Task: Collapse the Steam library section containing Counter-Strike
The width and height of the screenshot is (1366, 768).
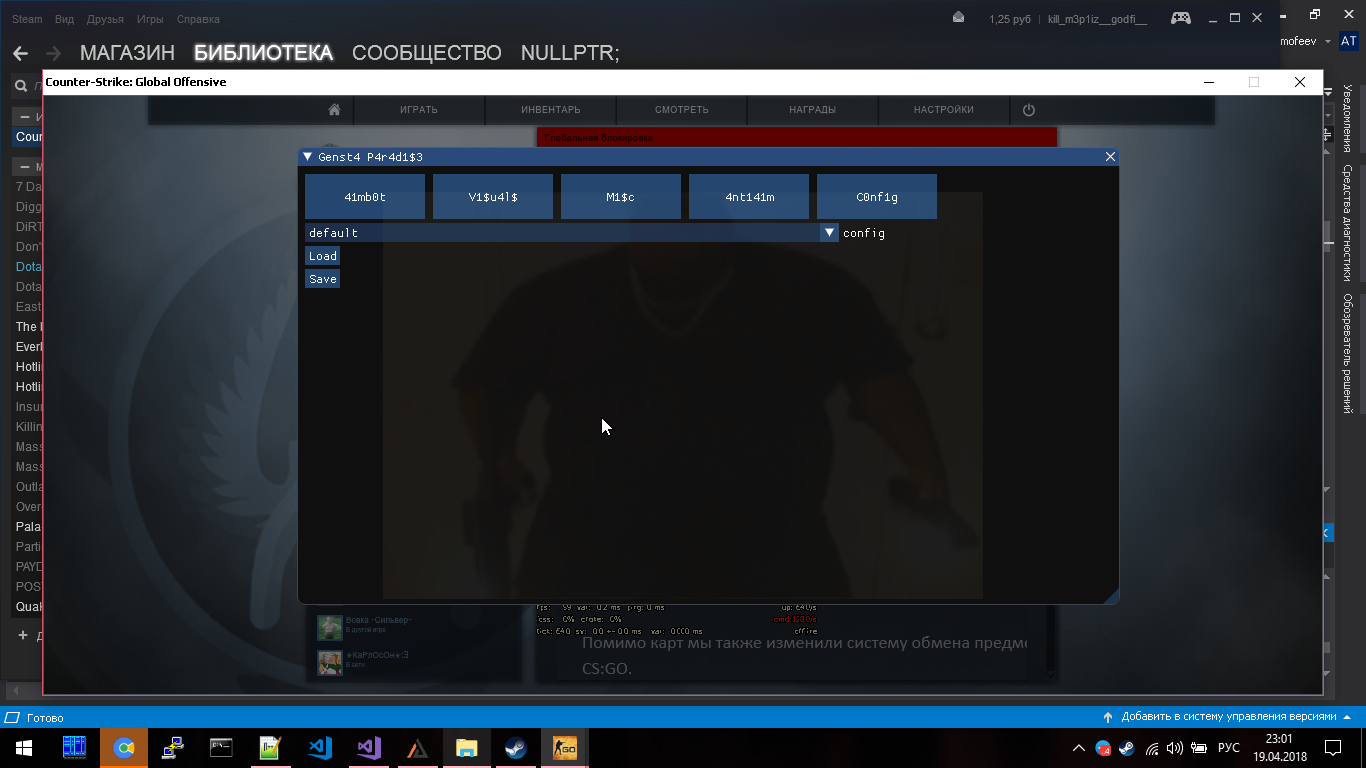Action: (26, 117)
